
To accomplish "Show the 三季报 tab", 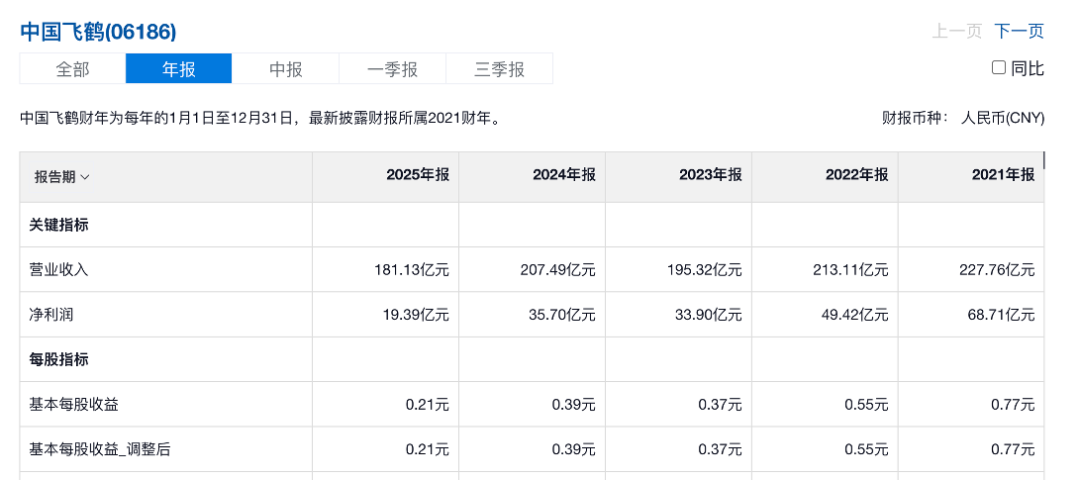I will pos(499,69).
